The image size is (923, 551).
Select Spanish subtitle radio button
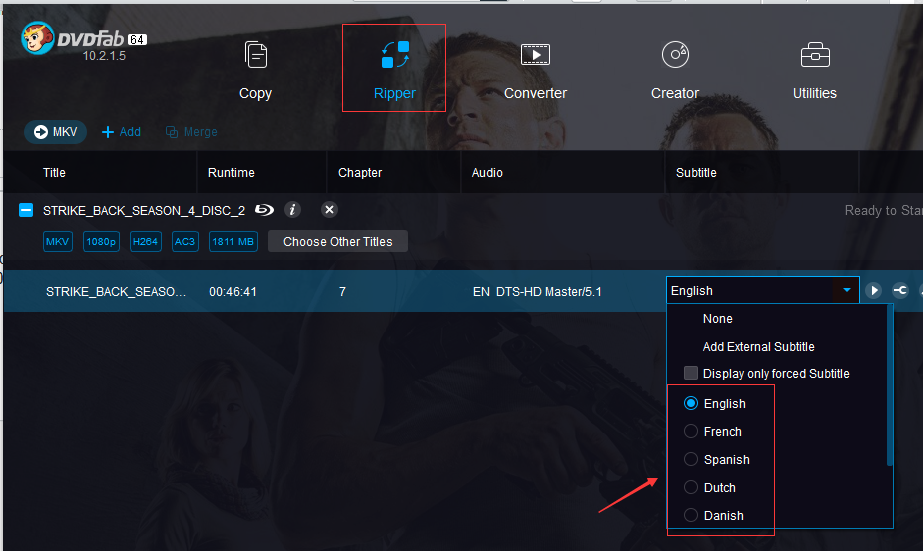click(691, 459)
